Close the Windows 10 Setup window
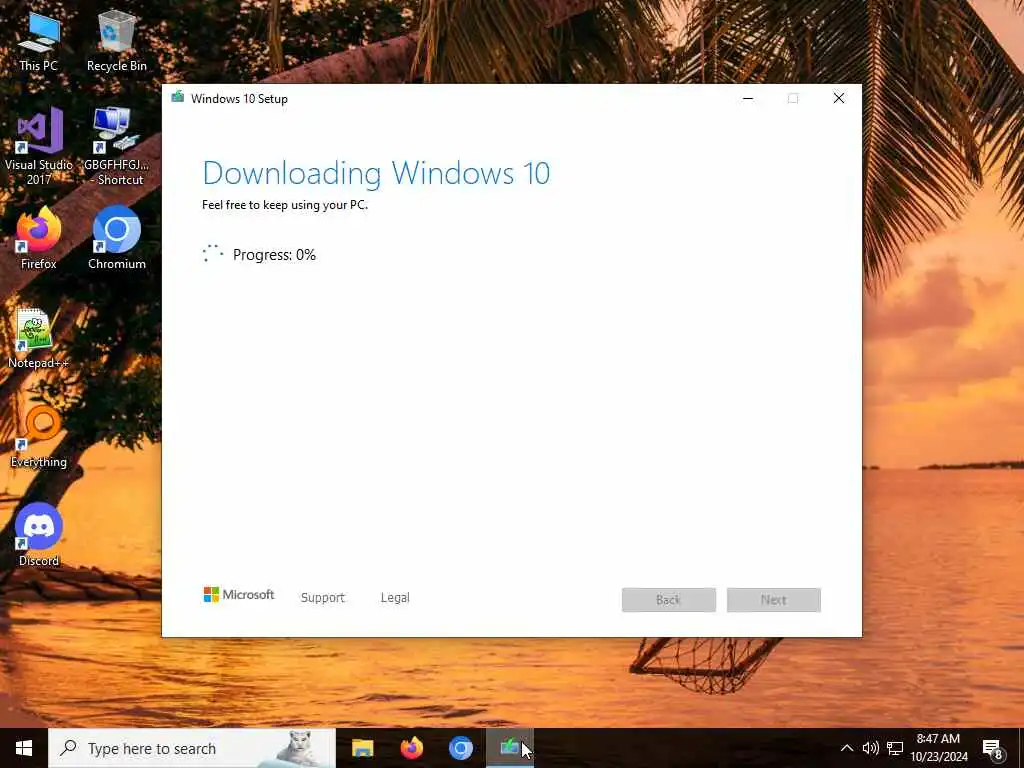This screenshot has height=768, width=1024. click(x=839, y=98)
